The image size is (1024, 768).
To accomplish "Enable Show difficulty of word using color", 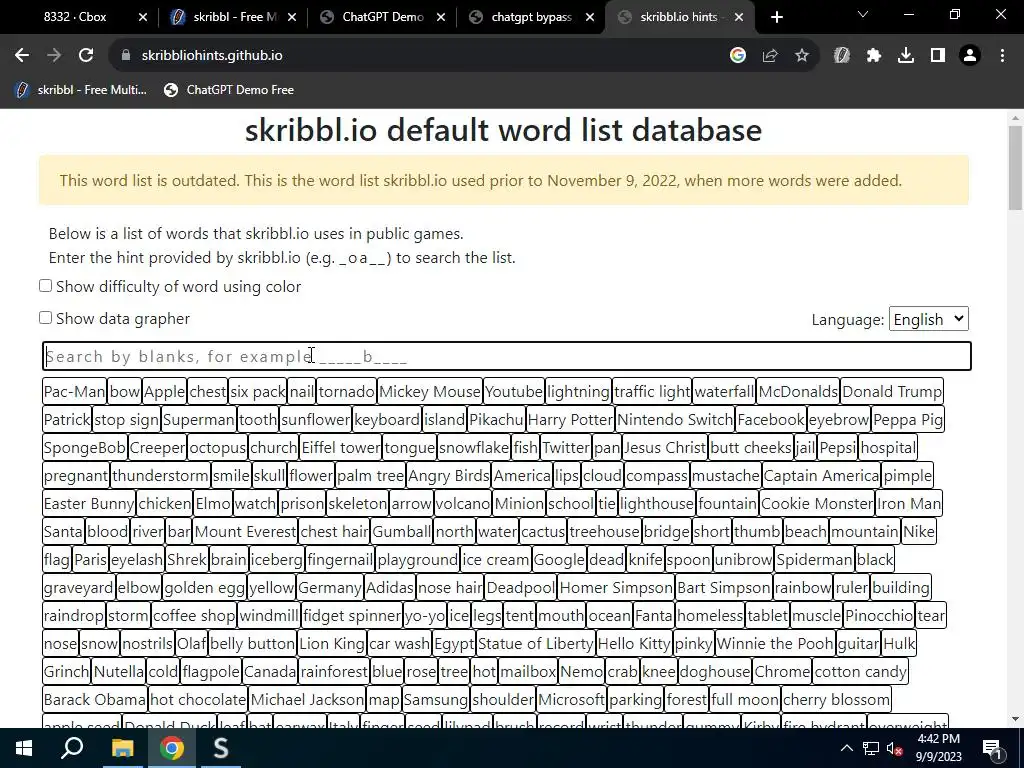I will tap(45, 286).
